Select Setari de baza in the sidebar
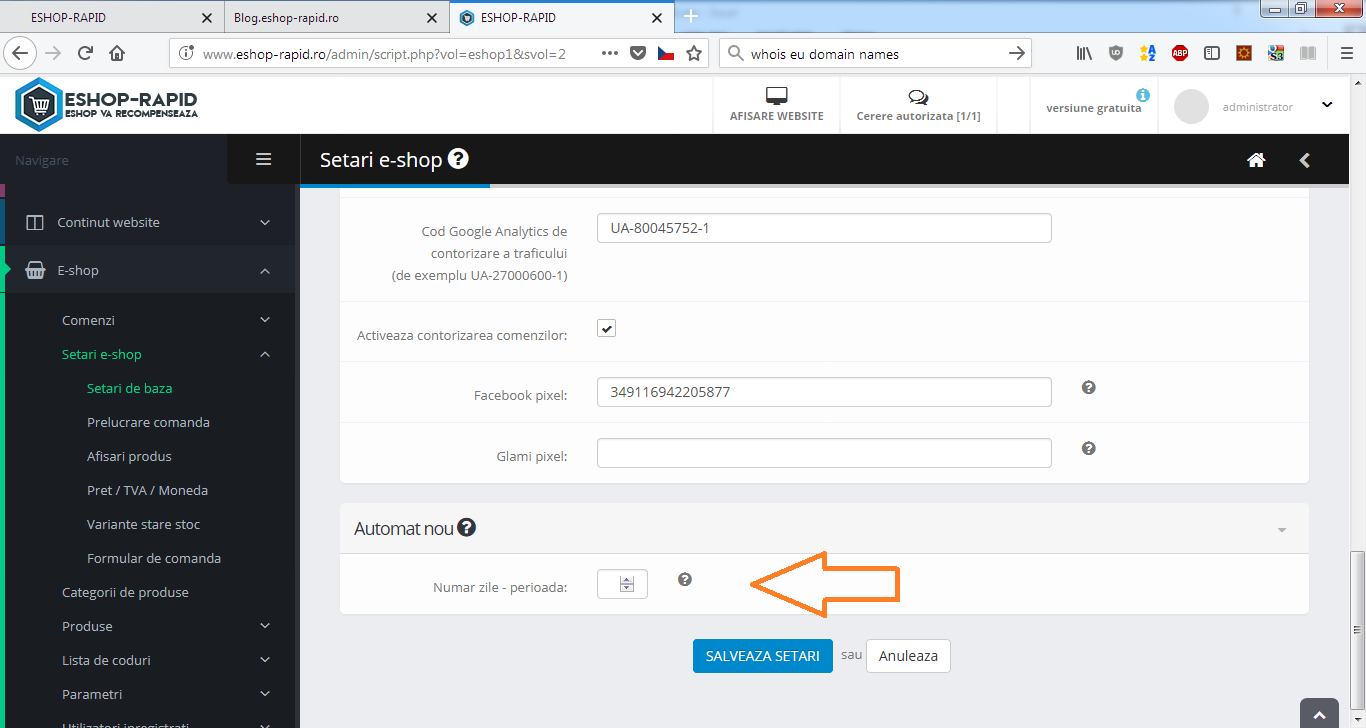Viewport: 1366px width, 728px height. coord(130,388)
